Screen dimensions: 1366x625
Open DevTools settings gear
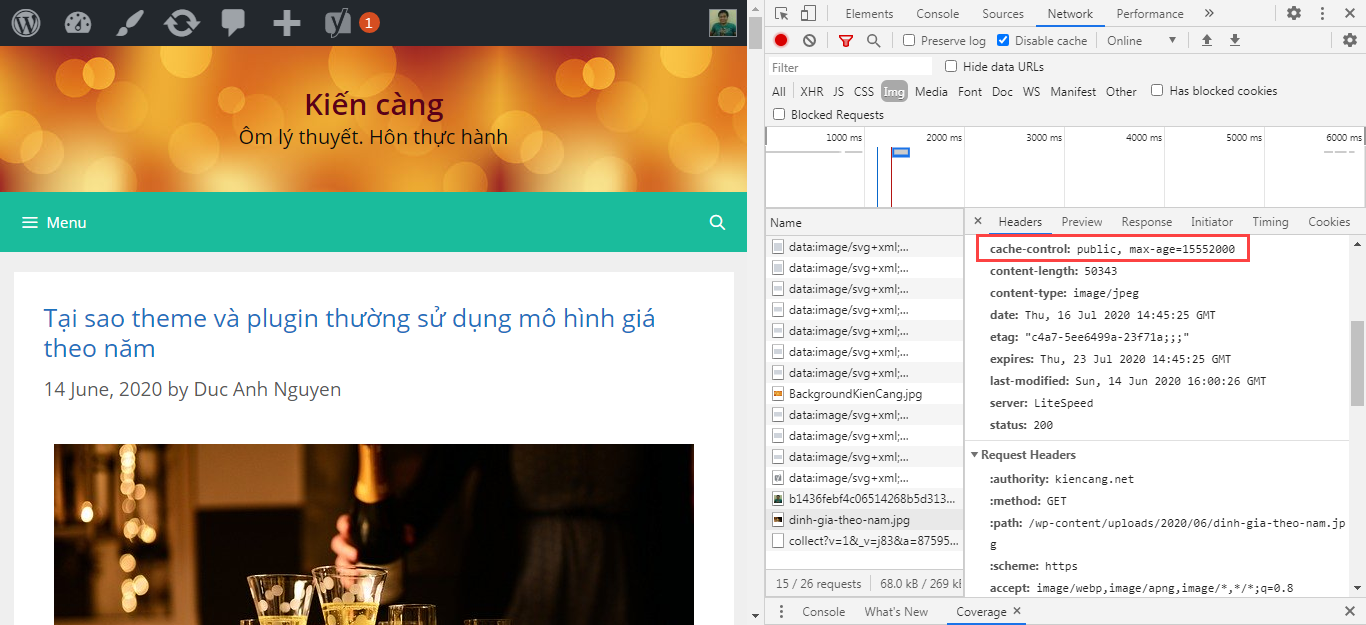tap(1294, 13)
